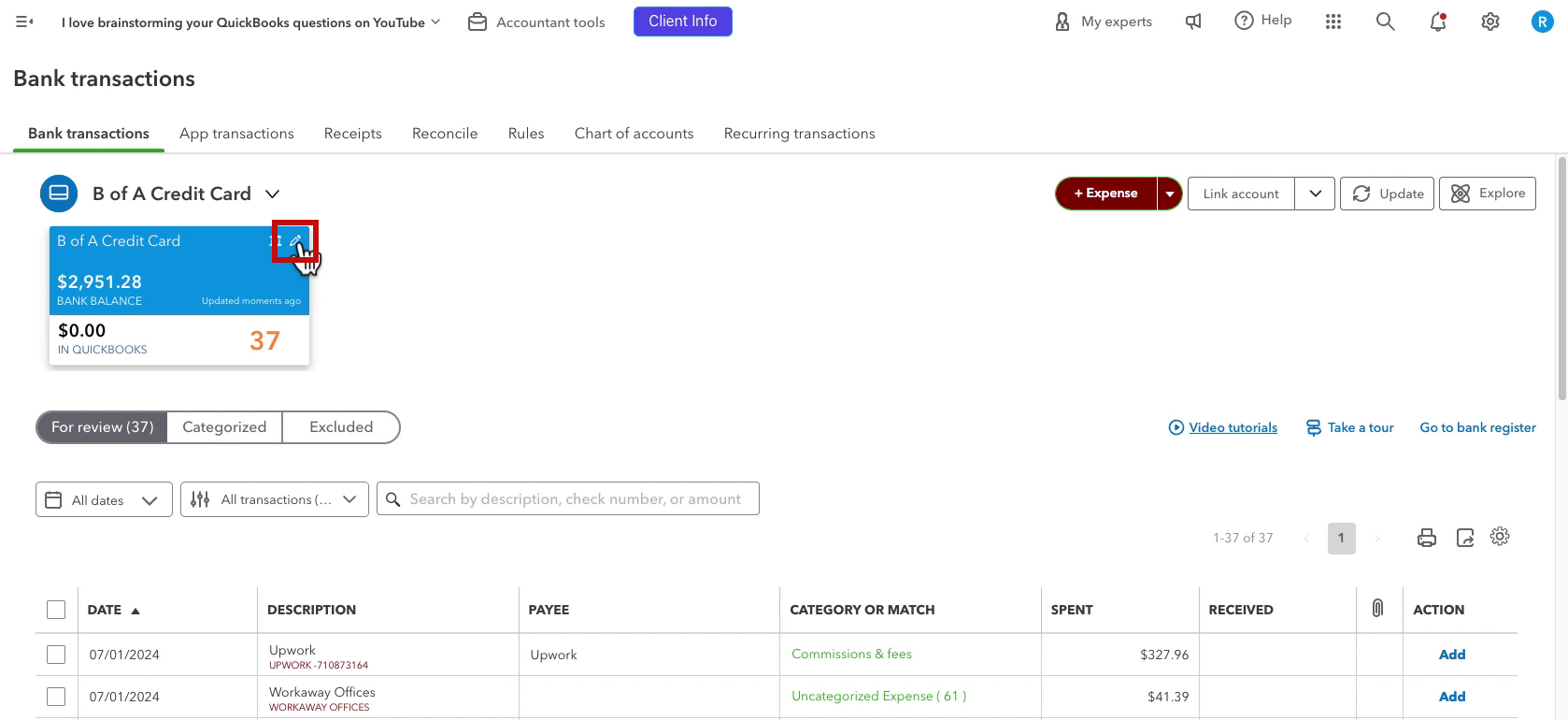The image size is (1568, 720).
Task: Open the Link account dropdown arrow
Action: point(1315,194)
